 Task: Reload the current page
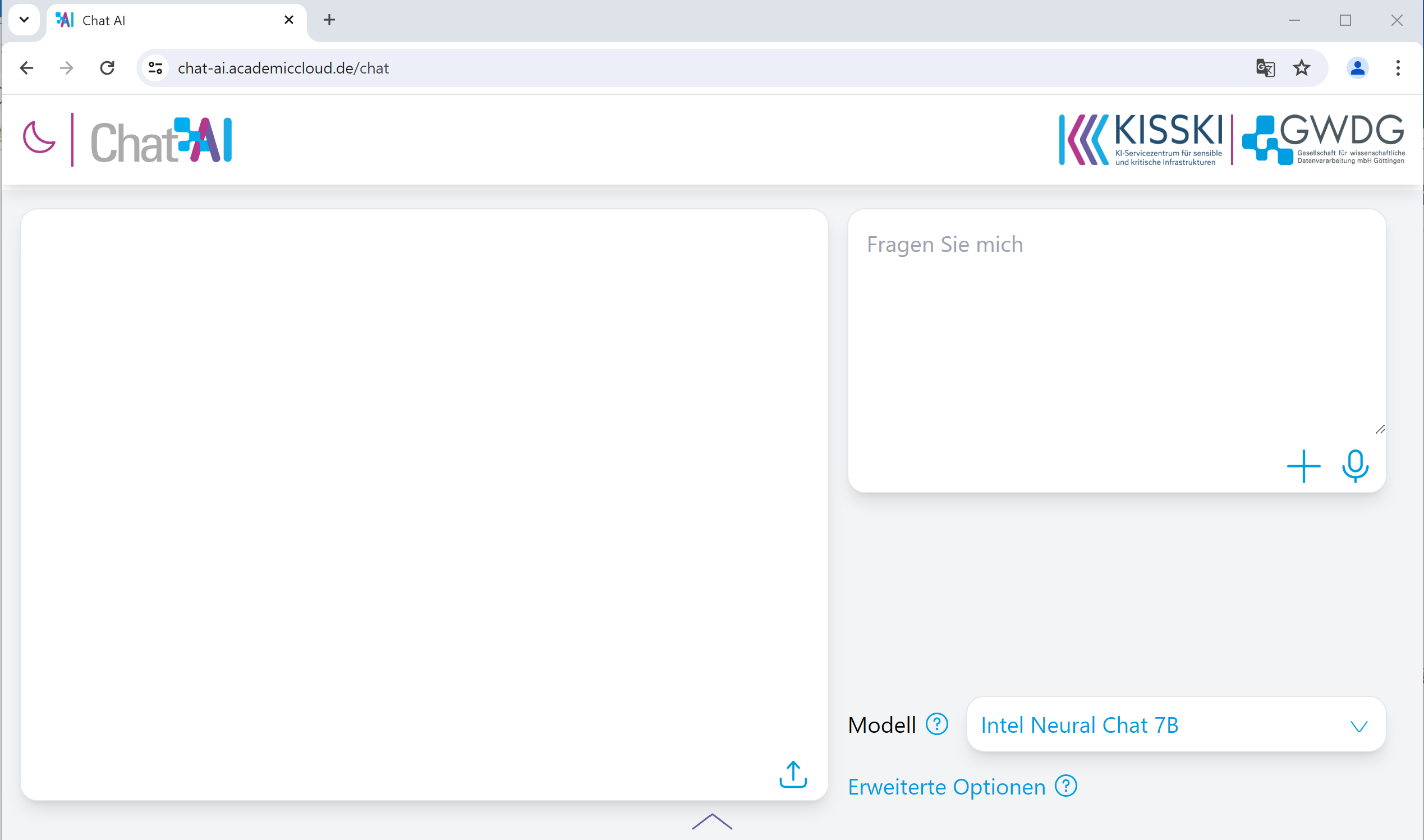107,68
